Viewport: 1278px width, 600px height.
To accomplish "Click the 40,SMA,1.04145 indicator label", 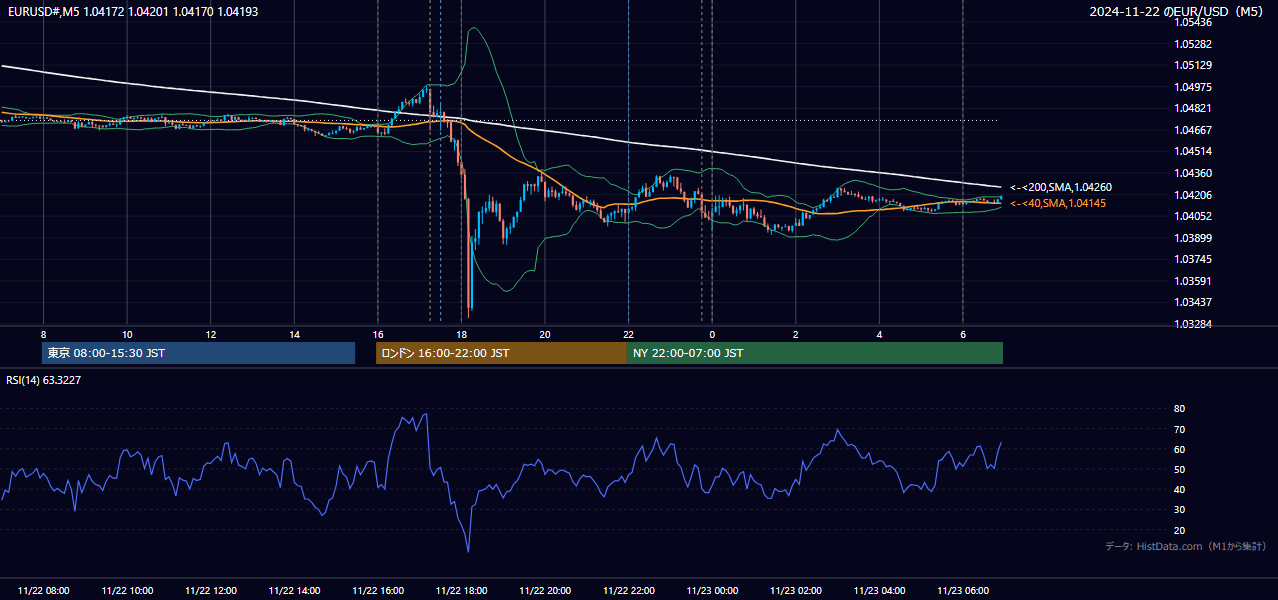I will pyautogui.click(x=1058, y=203).
